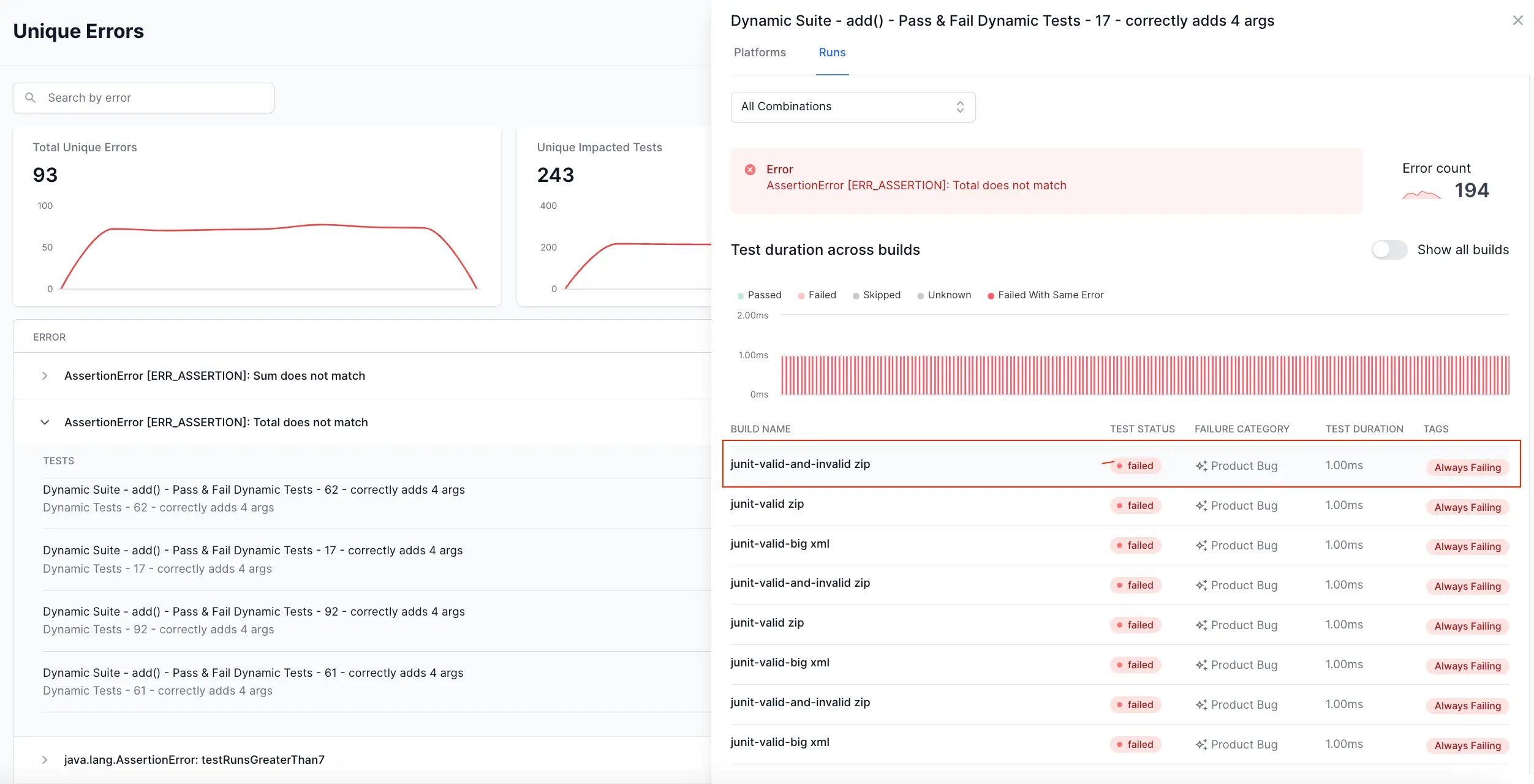Click the Product Bug sparkle icon in the junit-valid-big xml row

[x=1201, y=546]
